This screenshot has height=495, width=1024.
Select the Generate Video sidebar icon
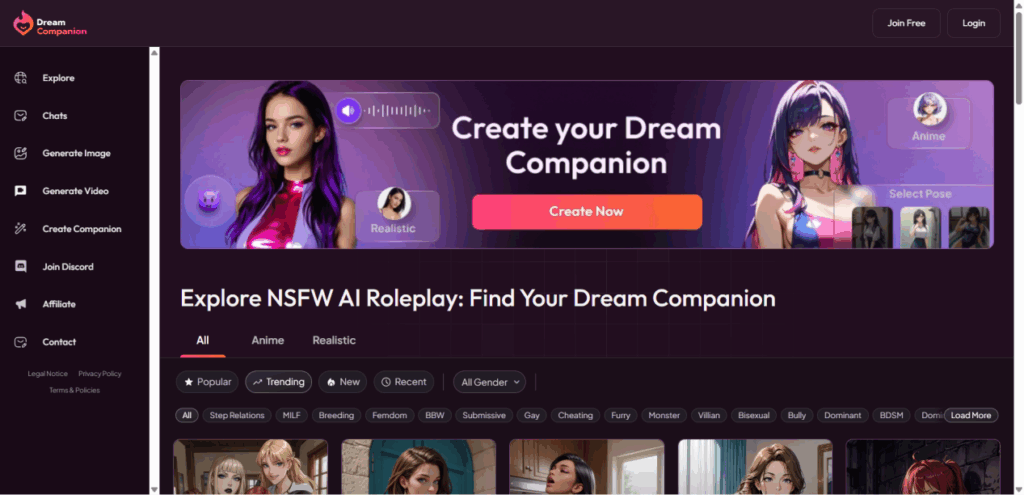pos(21,191)
